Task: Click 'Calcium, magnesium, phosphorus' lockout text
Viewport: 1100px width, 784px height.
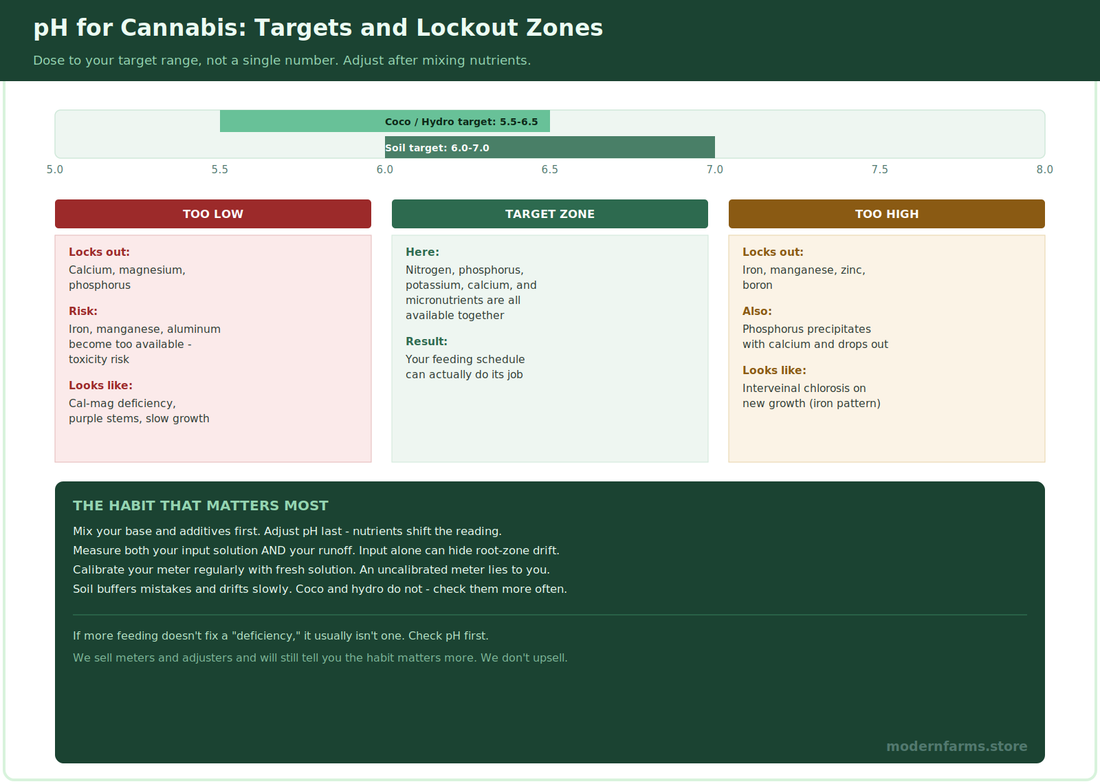Action: pos(127,278)
